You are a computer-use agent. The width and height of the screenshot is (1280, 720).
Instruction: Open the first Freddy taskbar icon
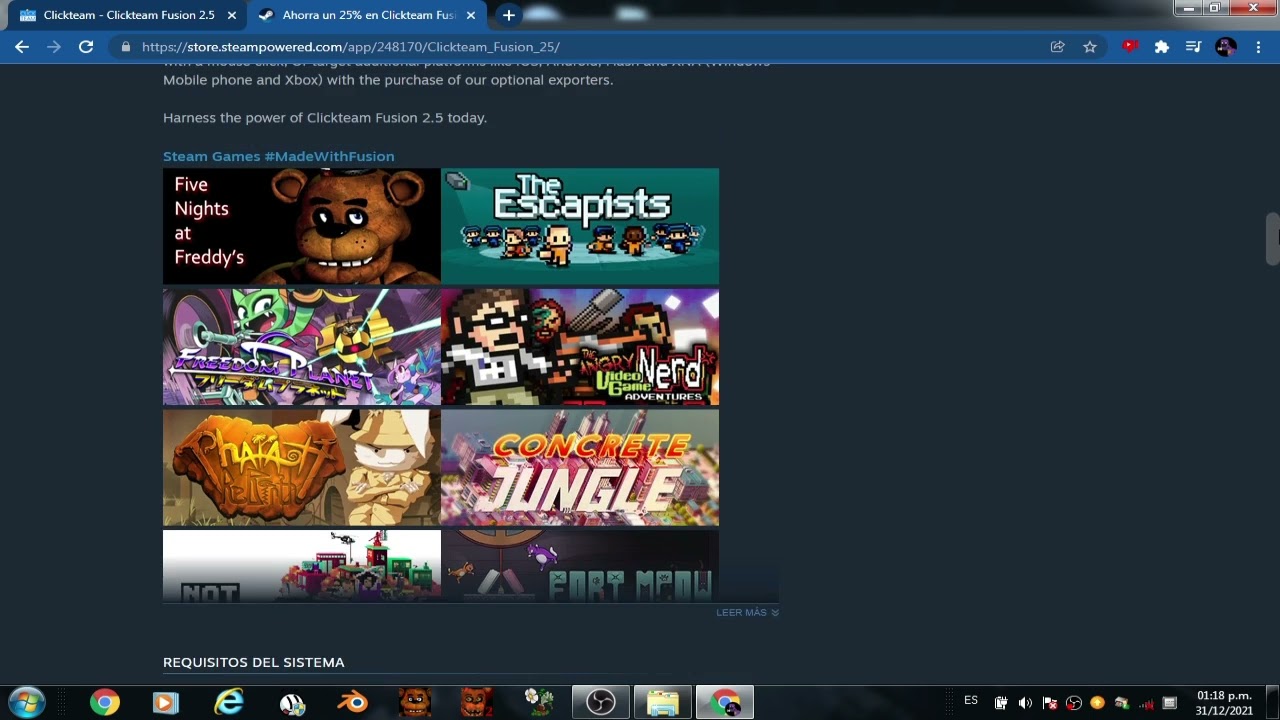point(415,702)
